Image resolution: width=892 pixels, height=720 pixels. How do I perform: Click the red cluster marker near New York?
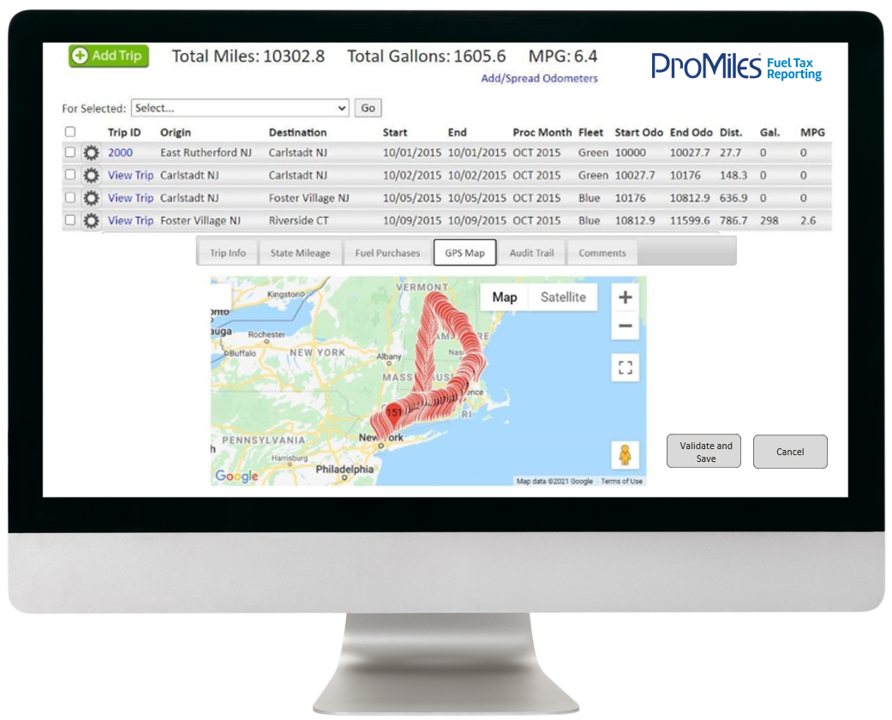click(x=394, y=414)
